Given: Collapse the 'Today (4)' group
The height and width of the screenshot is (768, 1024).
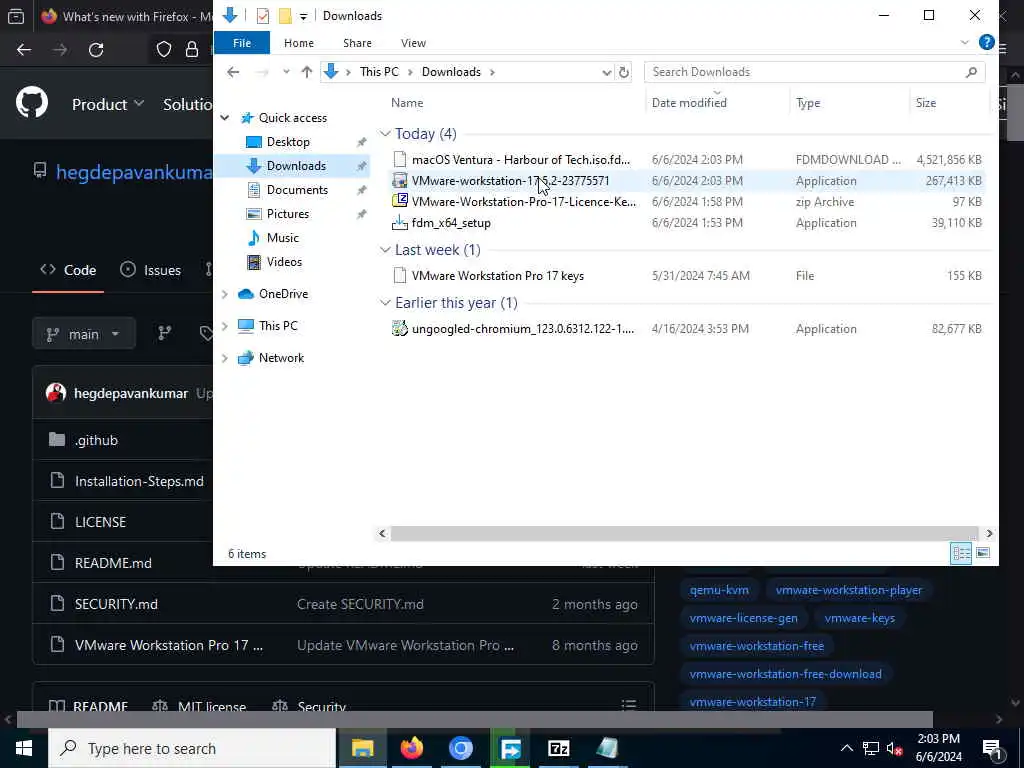Looking at the screenshot, I should pos(385,134).
